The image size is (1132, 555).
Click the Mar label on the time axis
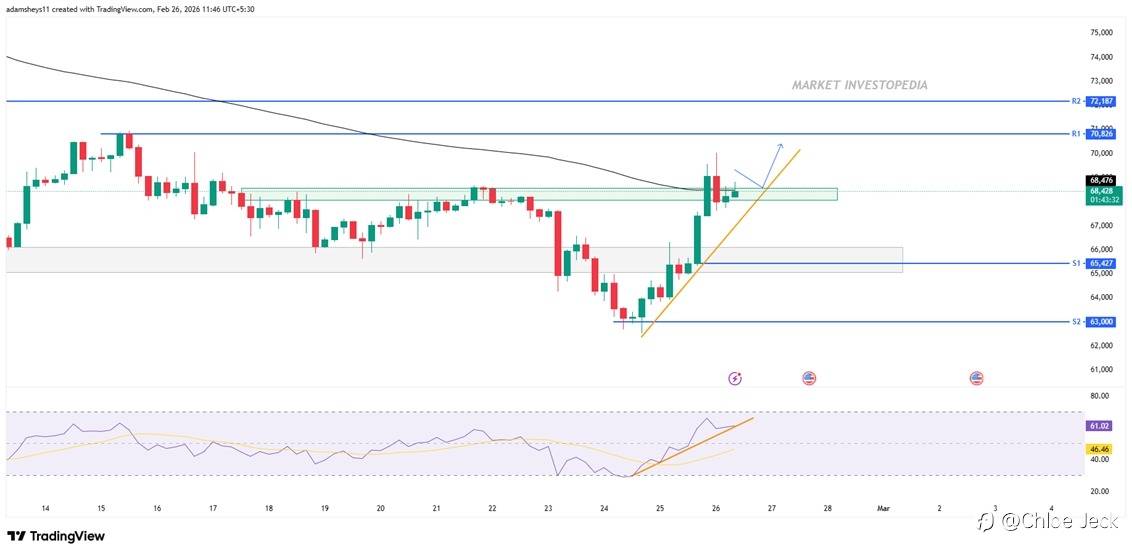pyautogui.click(x=883, y=509)
